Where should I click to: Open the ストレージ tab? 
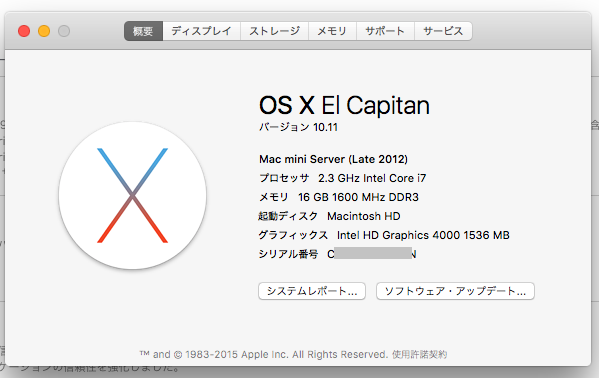click(274, 31)
